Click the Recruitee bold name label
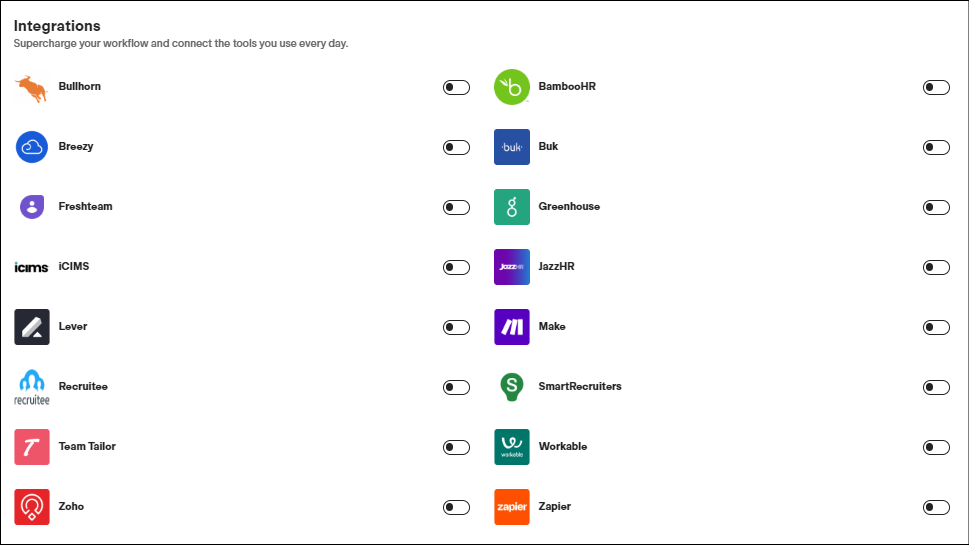This screenshot has width=969, height=545. click(83, 386)
